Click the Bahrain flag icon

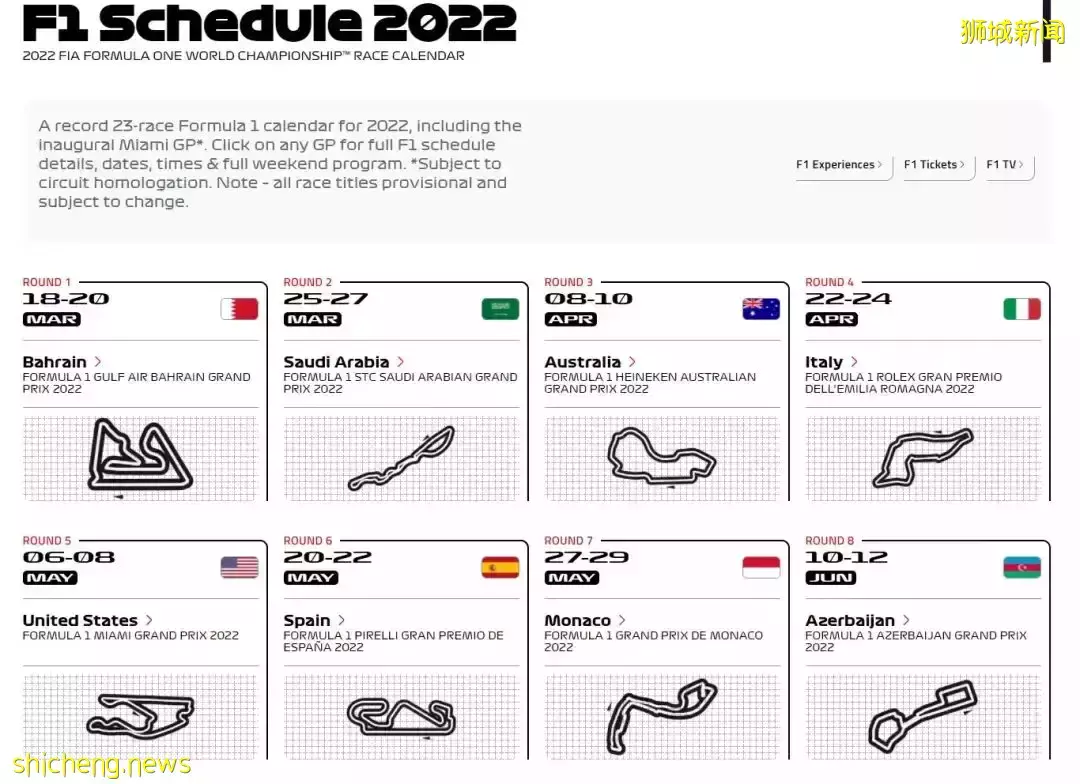click(x=239, y=309)
